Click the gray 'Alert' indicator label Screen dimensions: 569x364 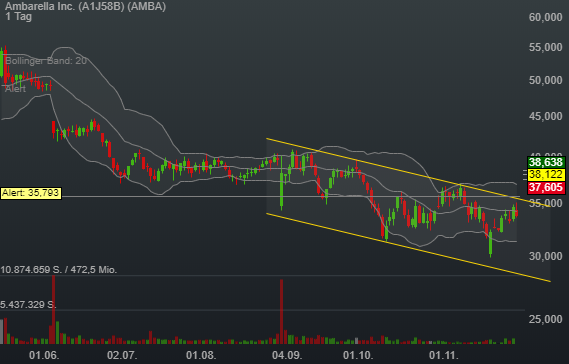coord(15,89)
